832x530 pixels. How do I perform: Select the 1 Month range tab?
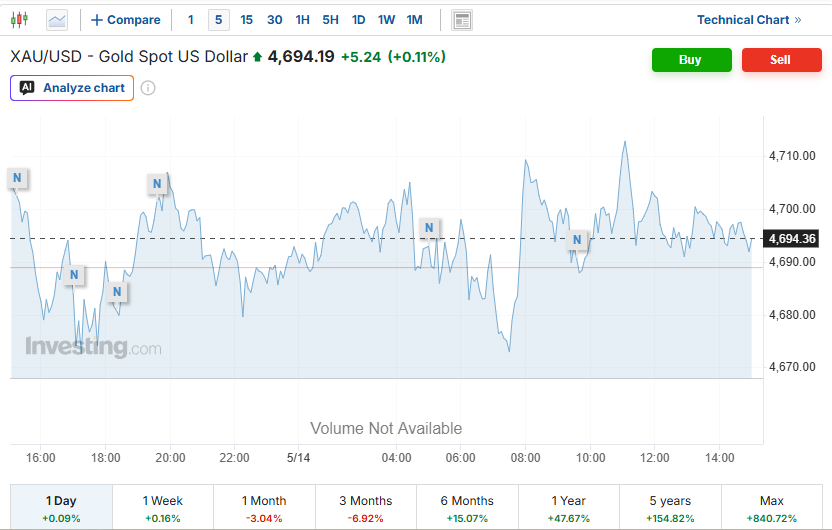264,507
